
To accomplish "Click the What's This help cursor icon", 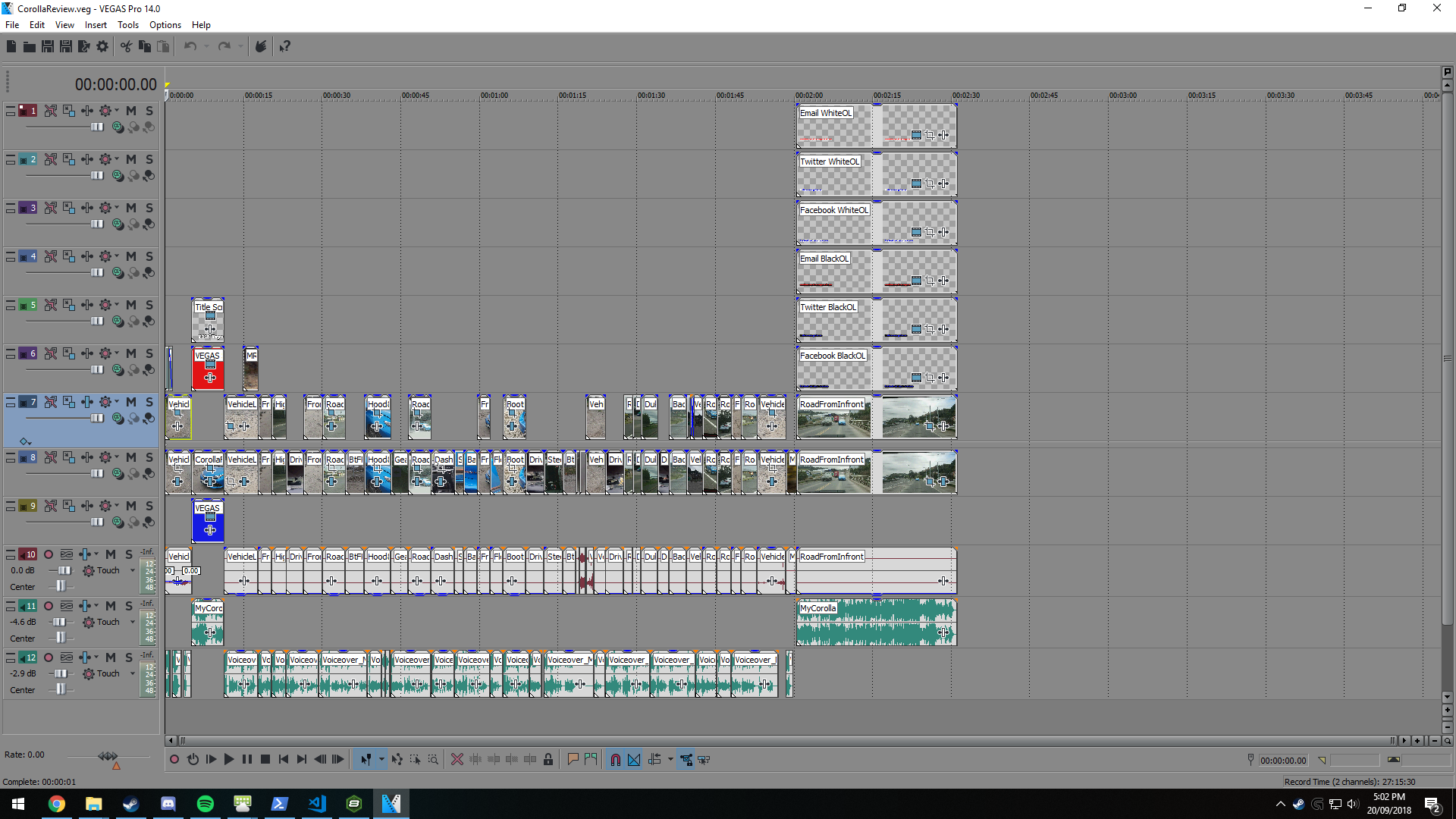I will click(x=284, y=46).
